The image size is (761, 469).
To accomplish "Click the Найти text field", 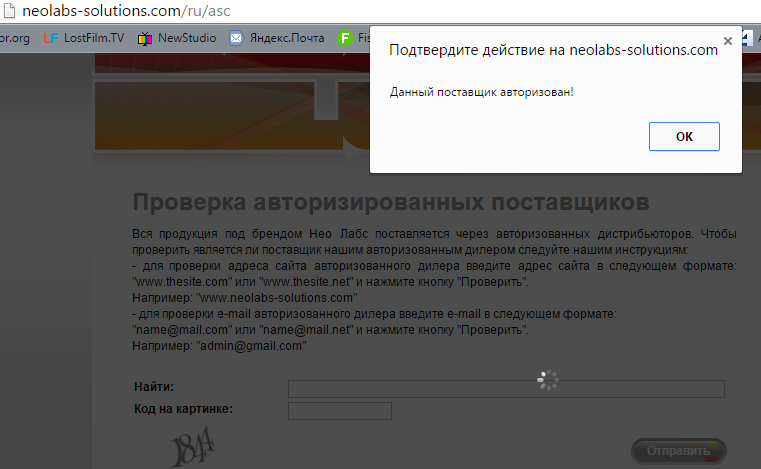I will point(506,389).
